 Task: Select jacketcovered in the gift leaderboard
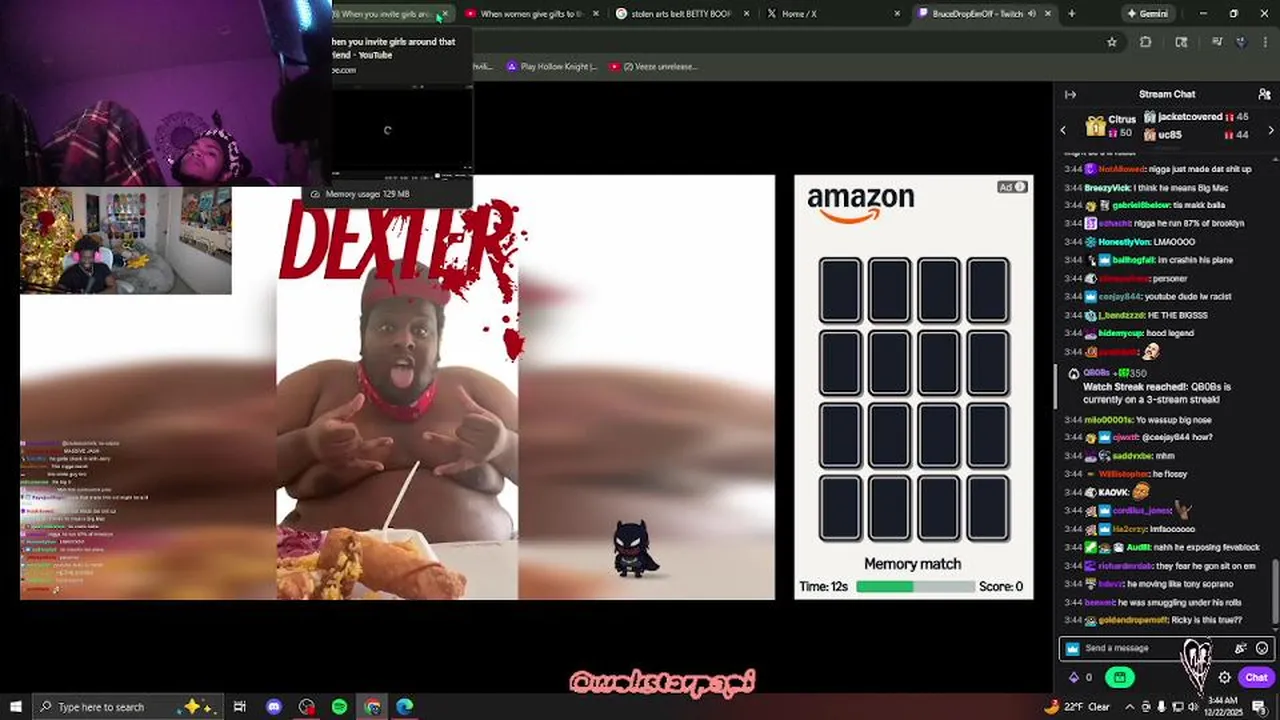pos(1196,117)
